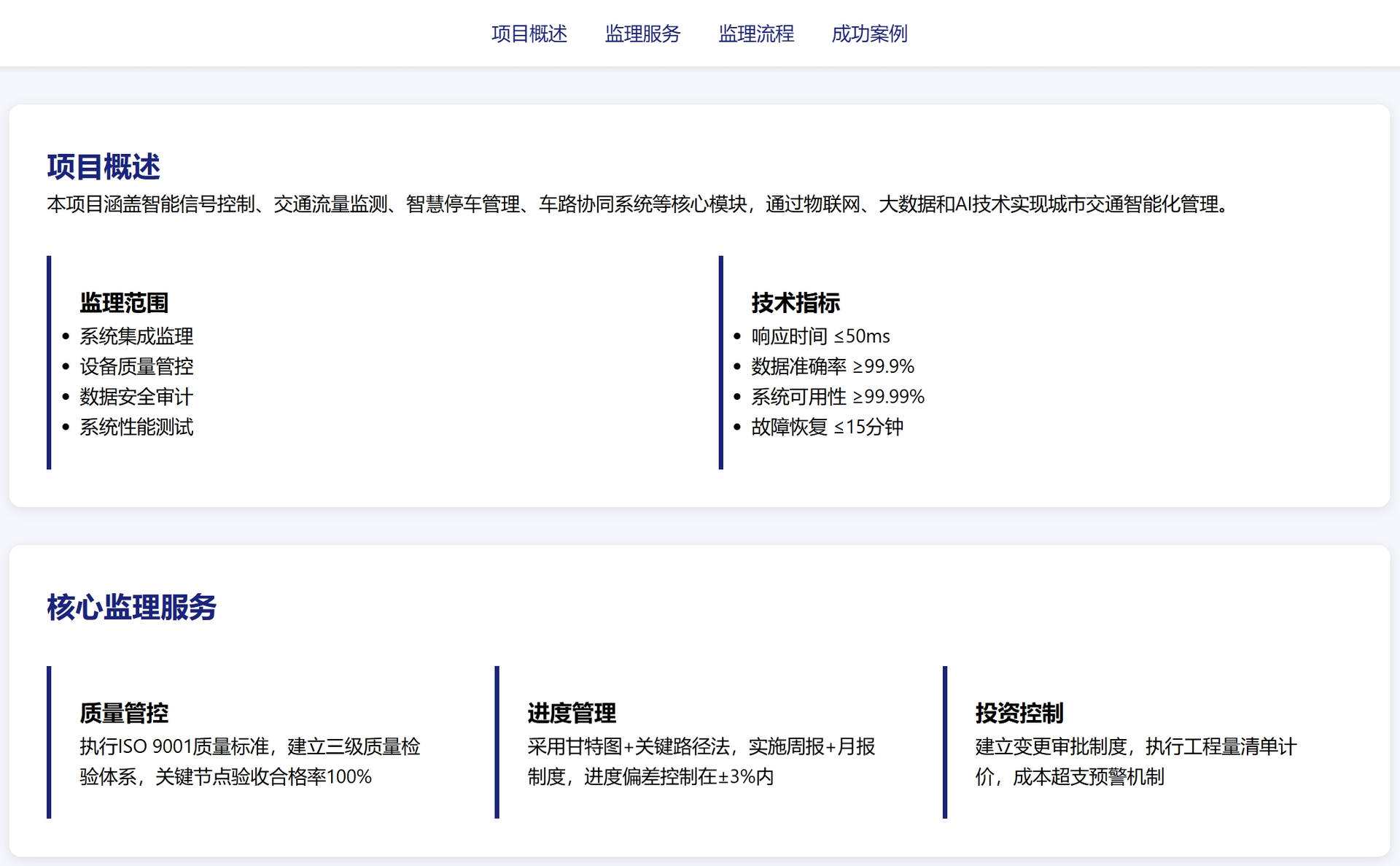
Task: Click the 数据安全审计 list item
Action: [x=136, y=397]
